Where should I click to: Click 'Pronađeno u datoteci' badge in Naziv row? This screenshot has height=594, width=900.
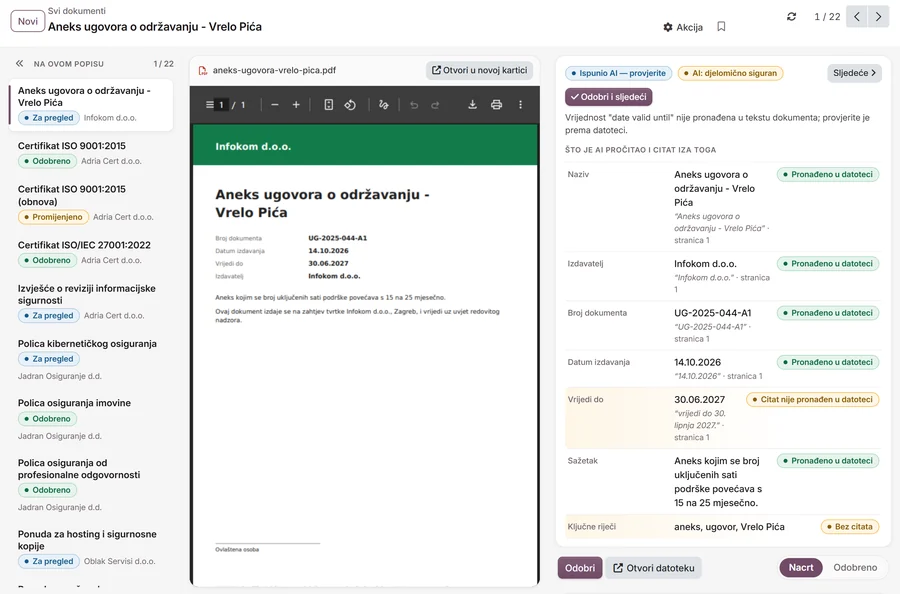pos(828,174)
